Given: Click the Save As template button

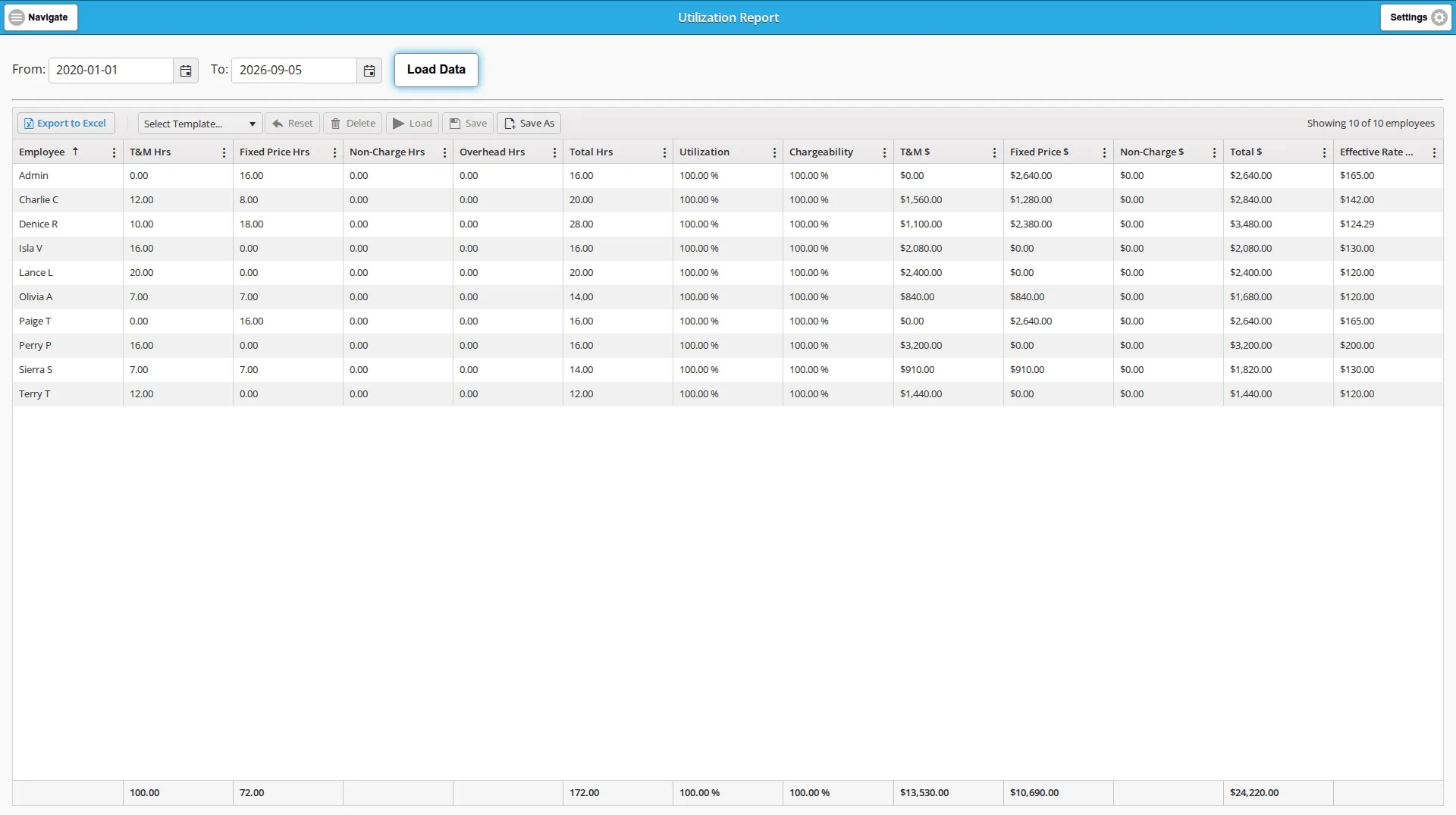Looking at the screenshot, I should click(x=529, y=124).
